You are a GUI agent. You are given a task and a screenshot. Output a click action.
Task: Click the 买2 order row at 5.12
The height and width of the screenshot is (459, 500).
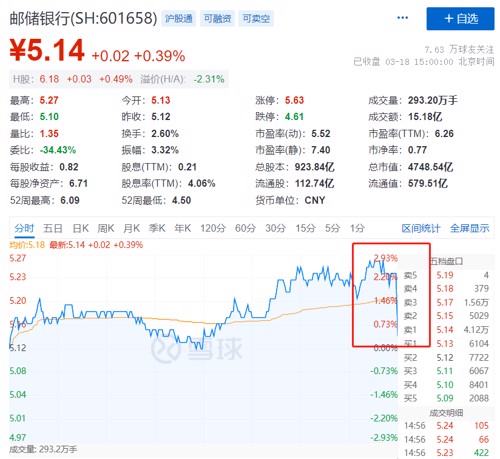point(446,358)
